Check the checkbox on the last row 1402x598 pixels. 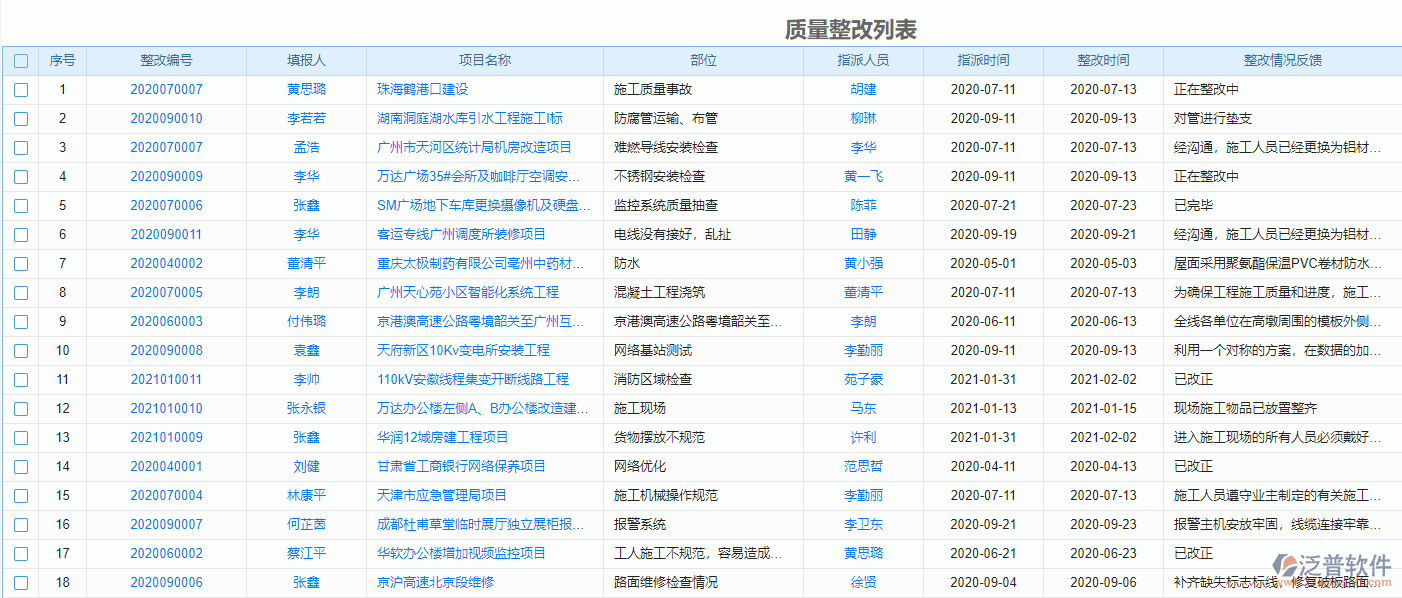click(21, 582)
